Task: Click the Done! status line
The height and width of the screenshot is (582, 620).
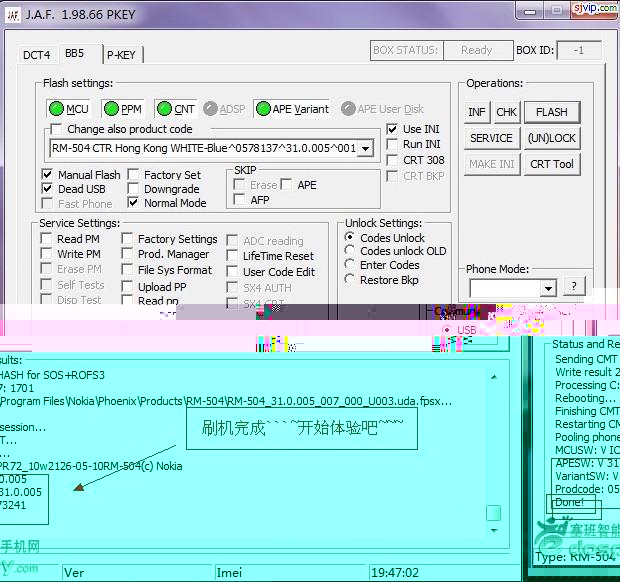Action: (x=570, y=502)
